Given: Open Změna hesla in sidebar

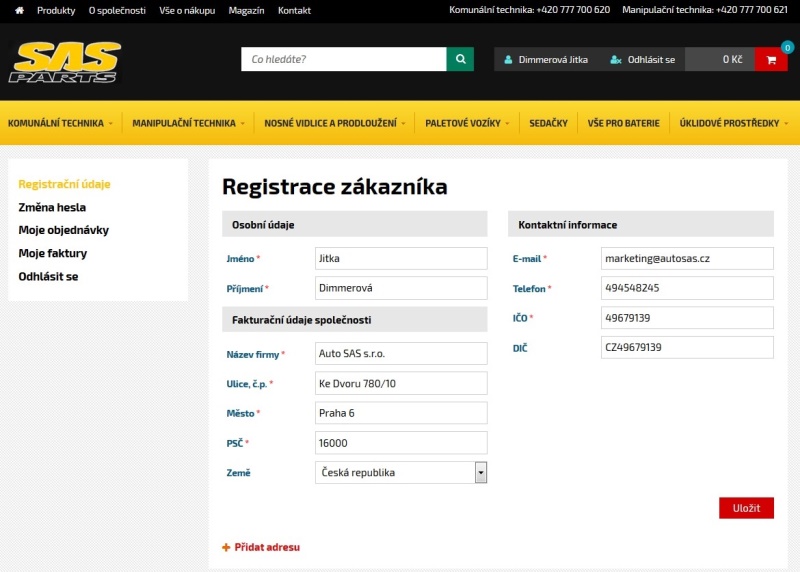Looking at the screenshot, I should click(52, 207).
